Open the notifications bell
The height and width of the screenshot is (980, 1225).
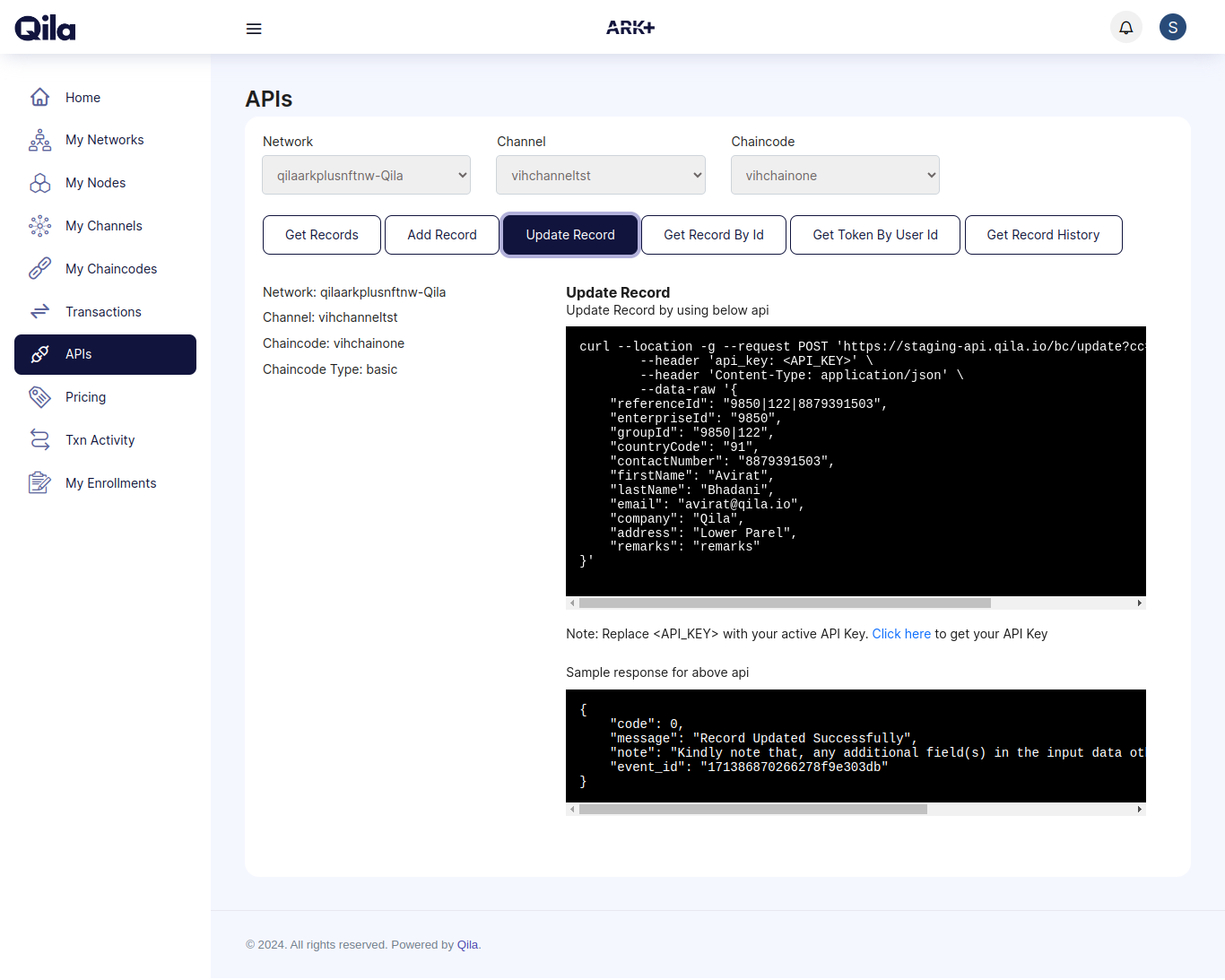tap(1126, 27)
